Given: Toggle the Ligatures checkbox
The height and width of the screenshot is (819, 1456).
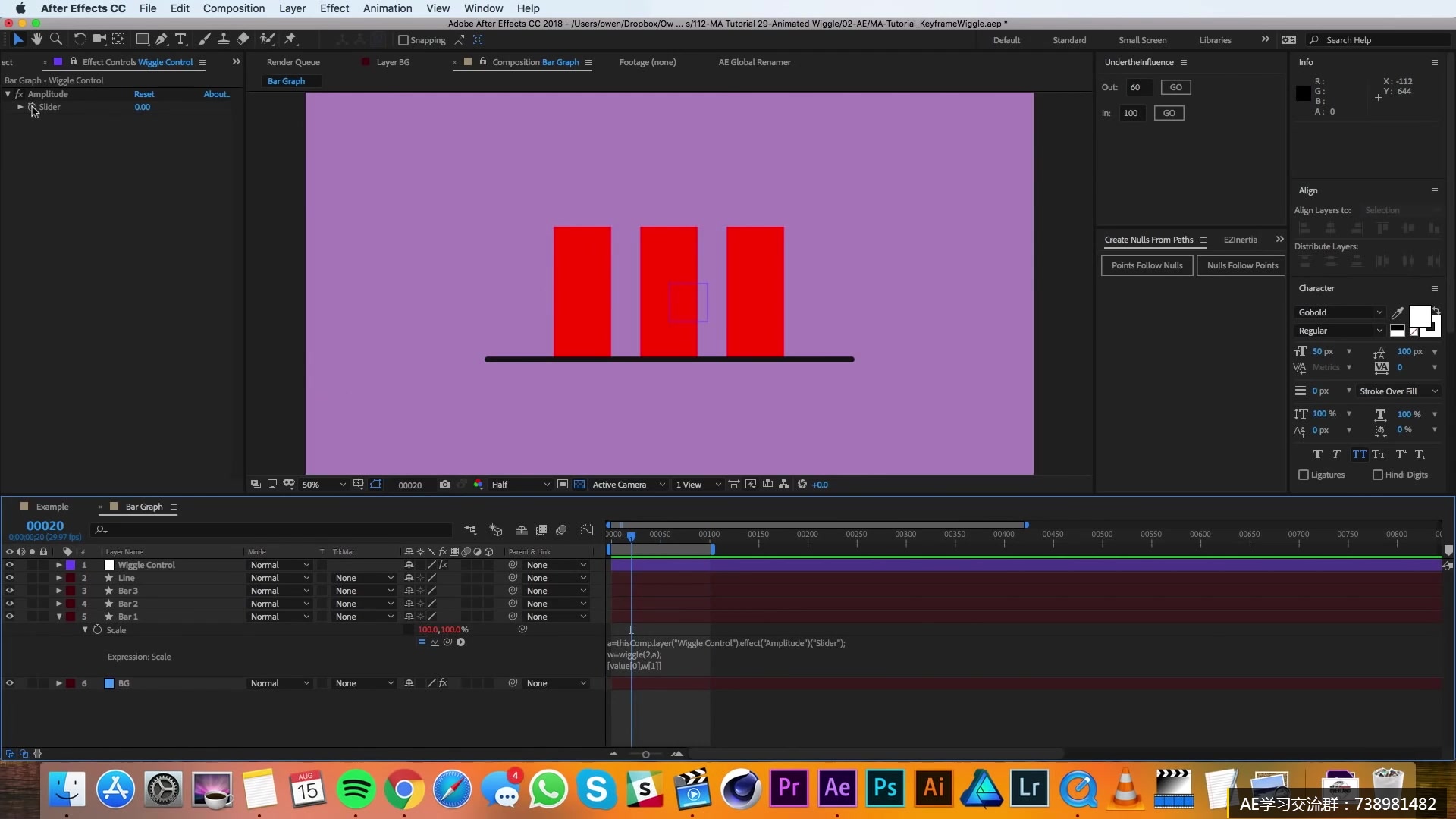Looking at the screenshot, I should tap(1304, 475).
